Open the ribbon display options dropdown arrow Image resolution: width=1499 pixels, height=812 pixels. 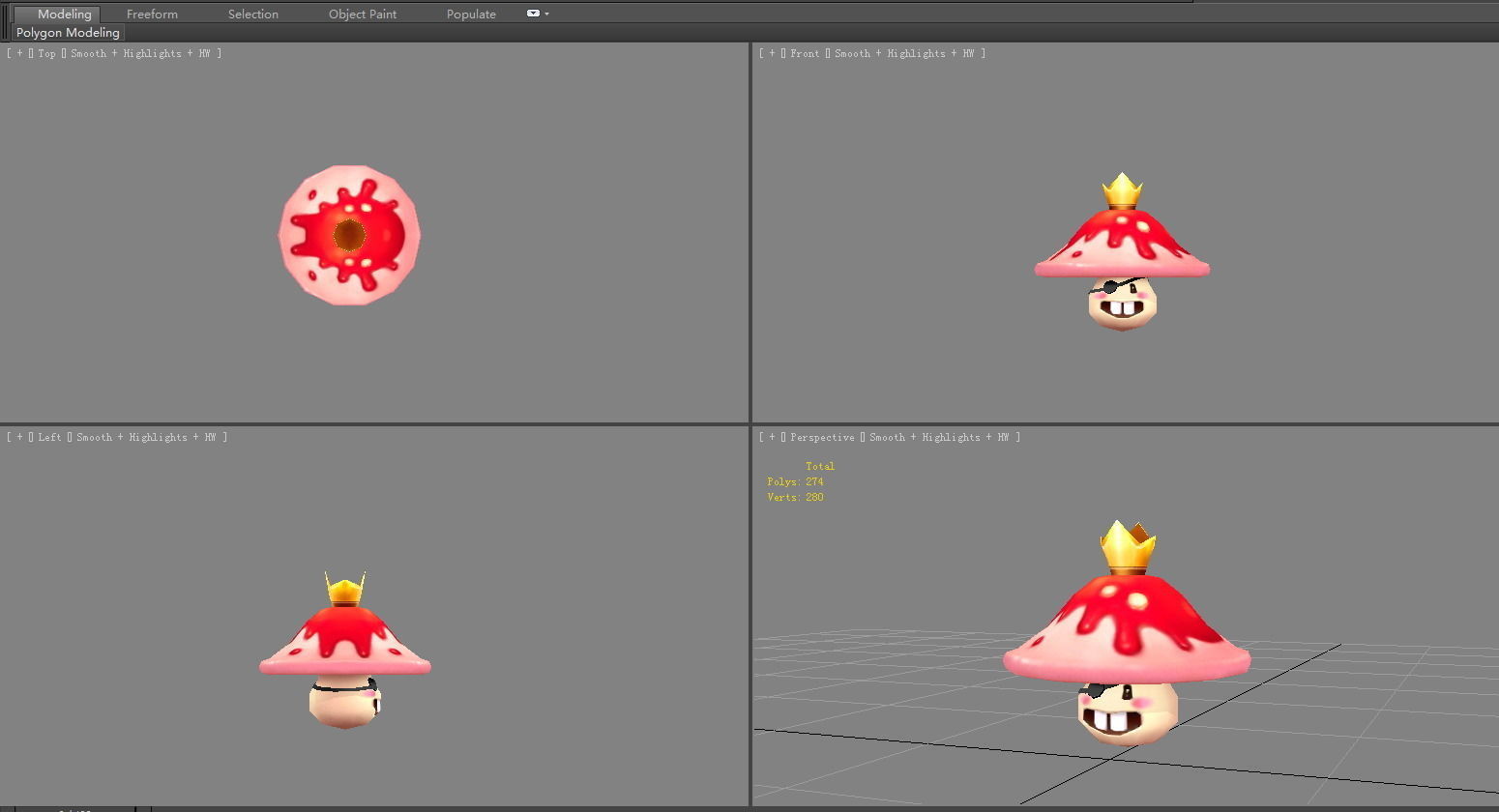pos(547,14)
